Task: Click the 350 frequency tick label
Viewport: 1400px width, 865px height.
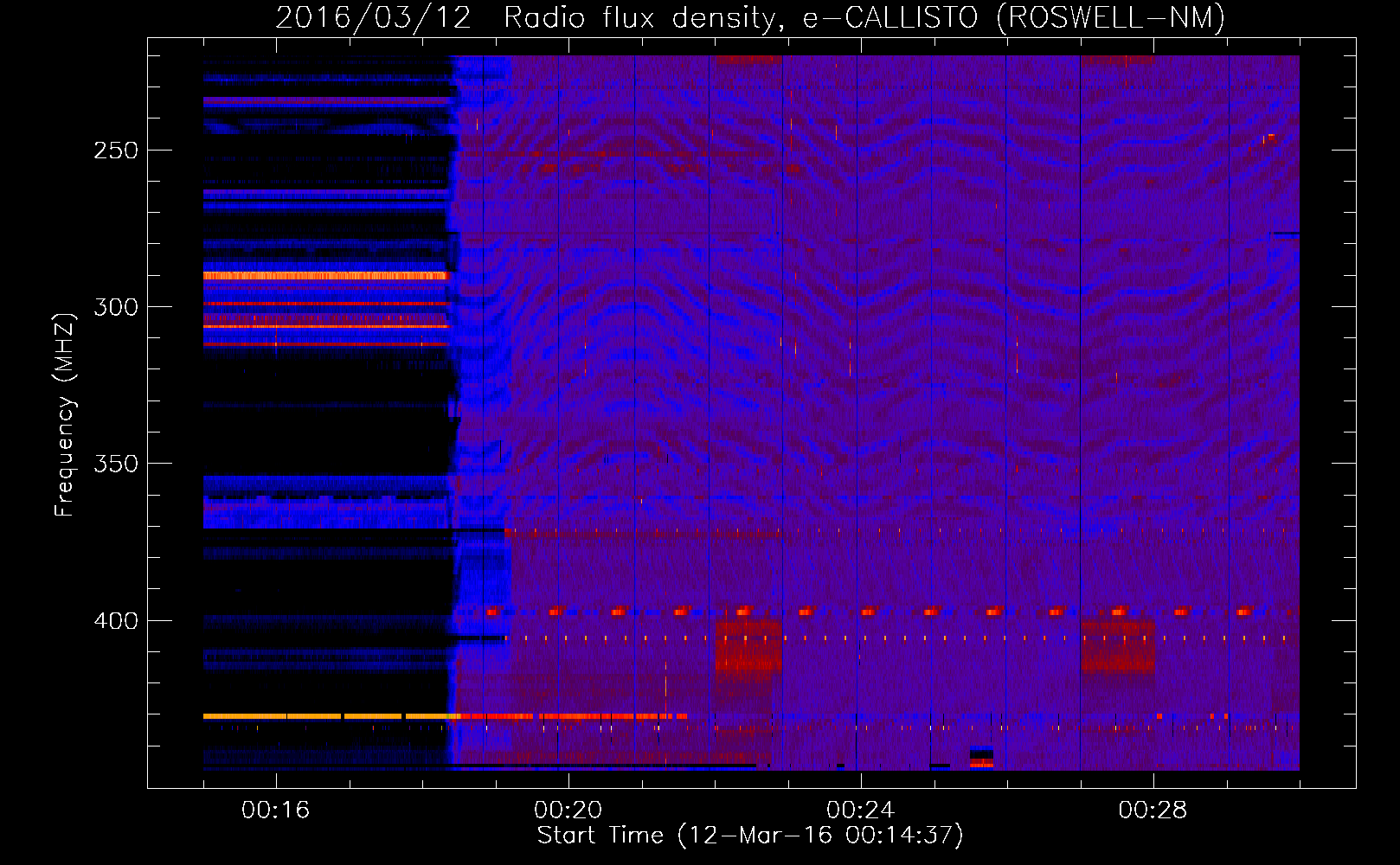Action: [x=117, y=464]
